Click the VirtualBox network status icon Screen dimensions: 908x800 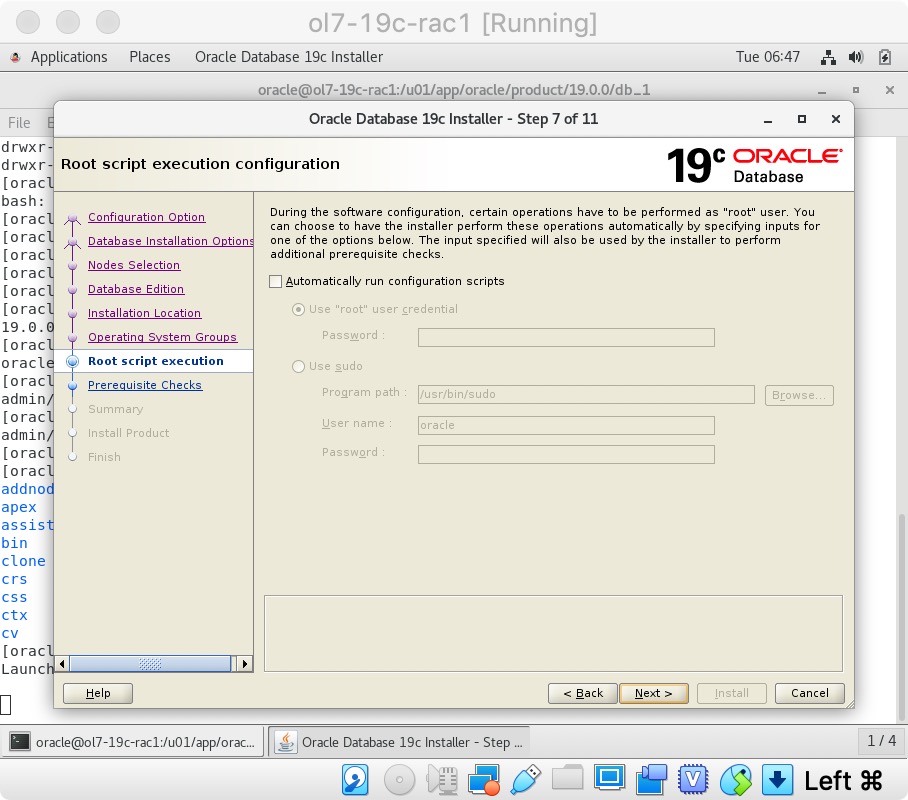tap(484, 780)
